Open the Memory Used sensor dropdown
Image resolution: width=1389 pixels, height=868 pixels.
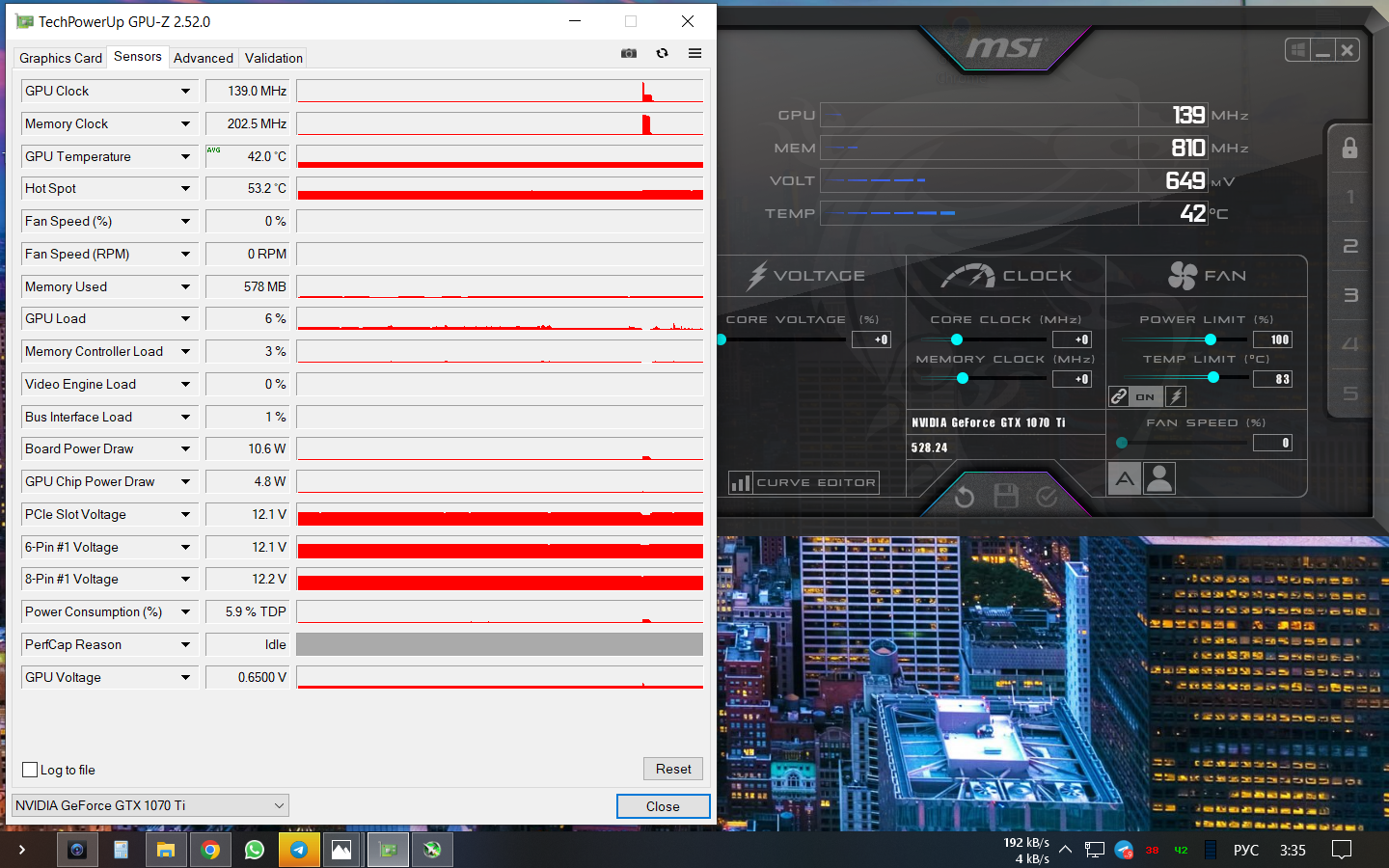point(185,286)
